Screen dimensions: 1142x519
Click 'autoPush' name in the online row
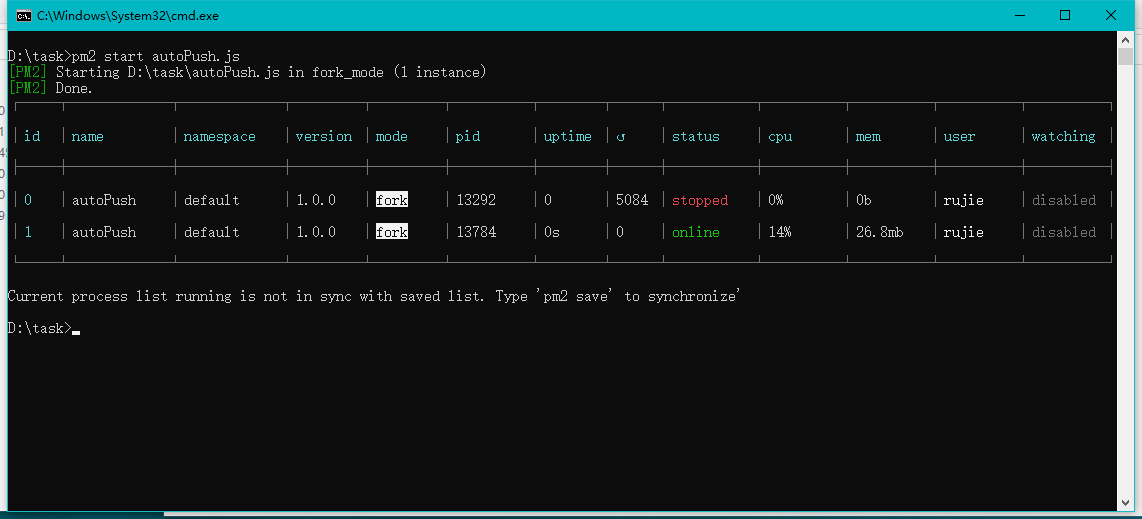[x=103, y=232]
